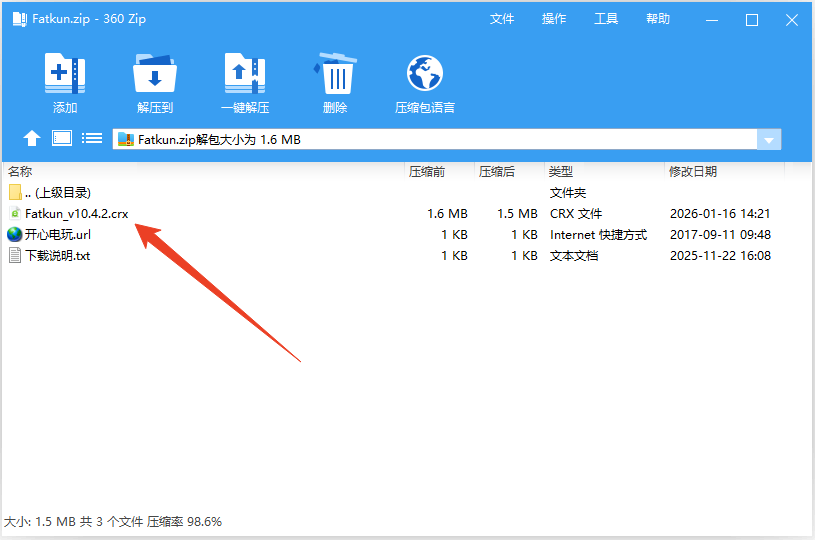
Task: Open the 操作 (Operation) menu
Action: (x=554, y=19)
